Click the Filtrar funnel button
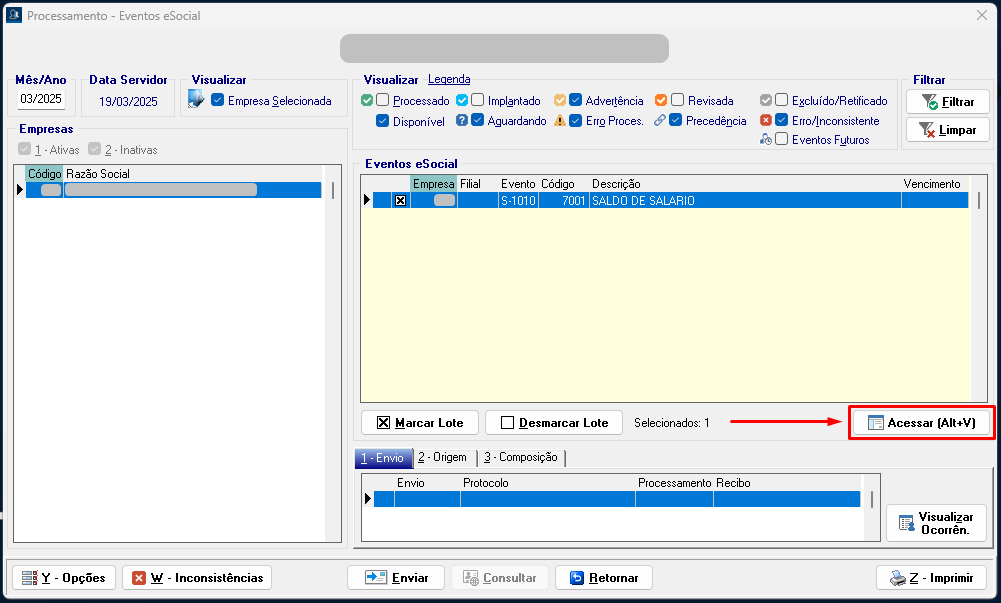Viewport: 1001px width, 603px height. [x=947, y=102]
